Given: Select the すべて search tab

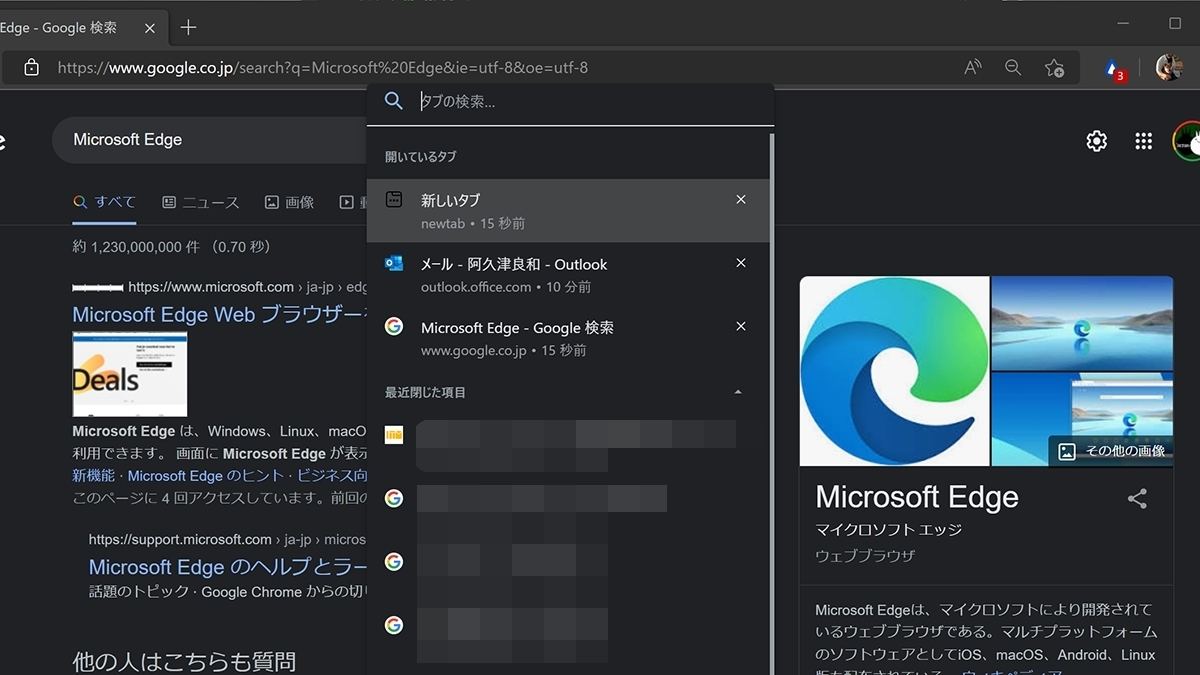Looking at the screenshot, I should [104, 202].
